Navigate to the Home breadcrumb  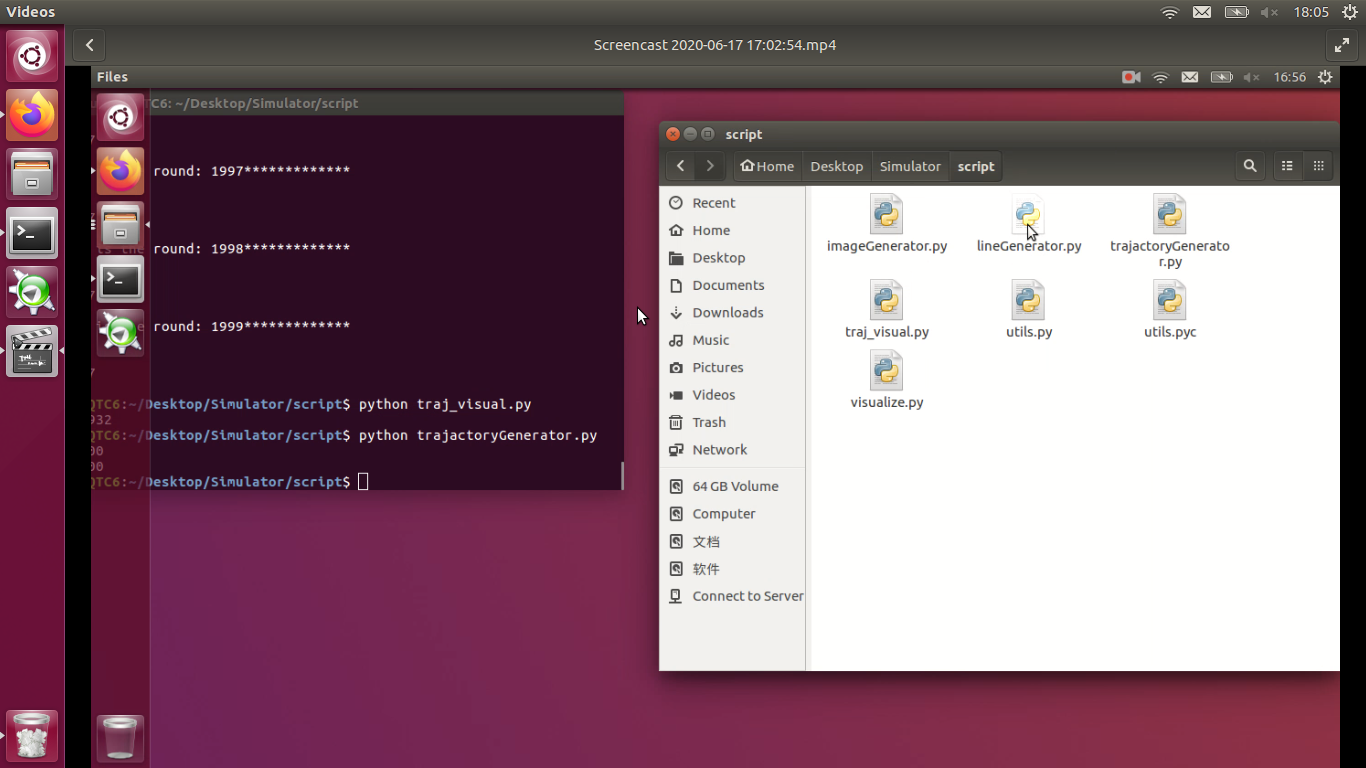point(767,166)
